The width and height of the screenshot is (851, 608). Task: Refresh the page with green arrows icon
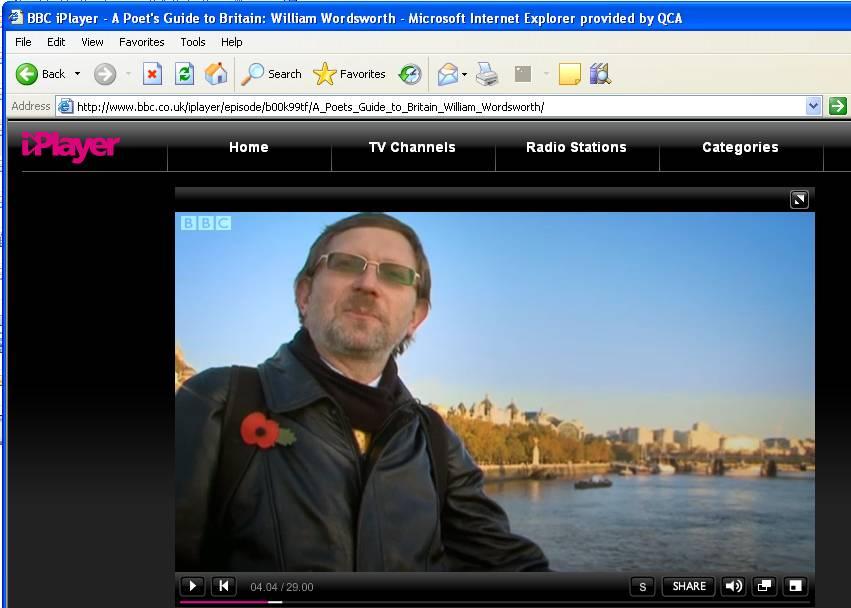pyautogui.click(x=185, y=74)
